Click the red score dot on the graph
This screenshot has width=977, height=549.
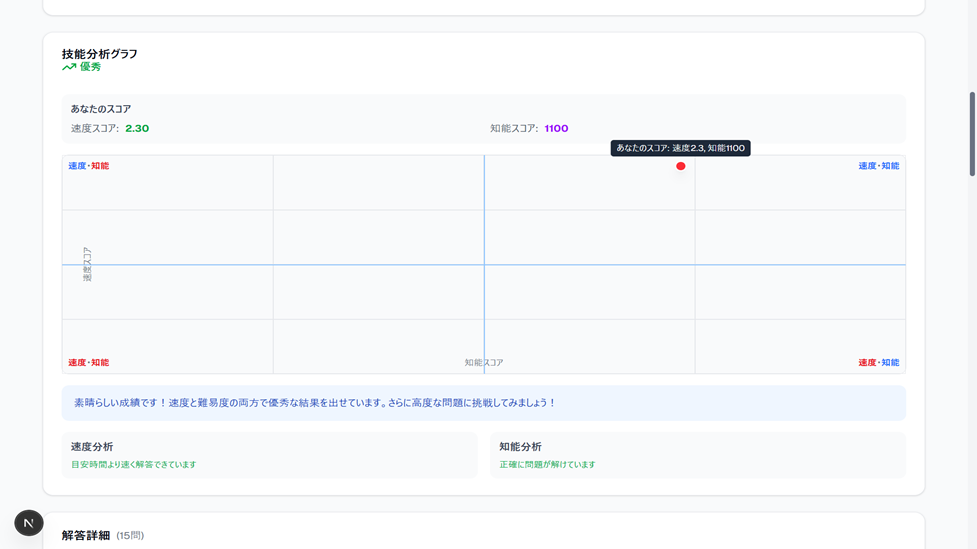point(680,166)
